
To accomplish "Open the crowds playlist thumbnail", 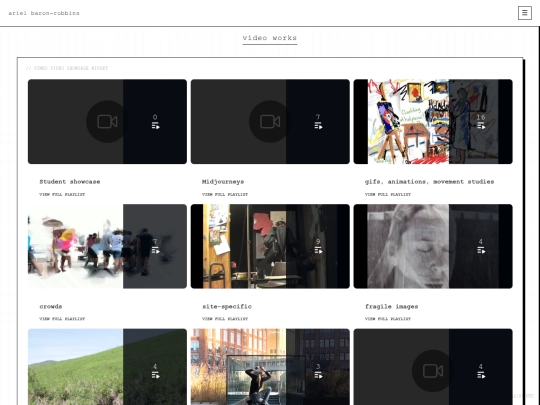I will [107, 246].
